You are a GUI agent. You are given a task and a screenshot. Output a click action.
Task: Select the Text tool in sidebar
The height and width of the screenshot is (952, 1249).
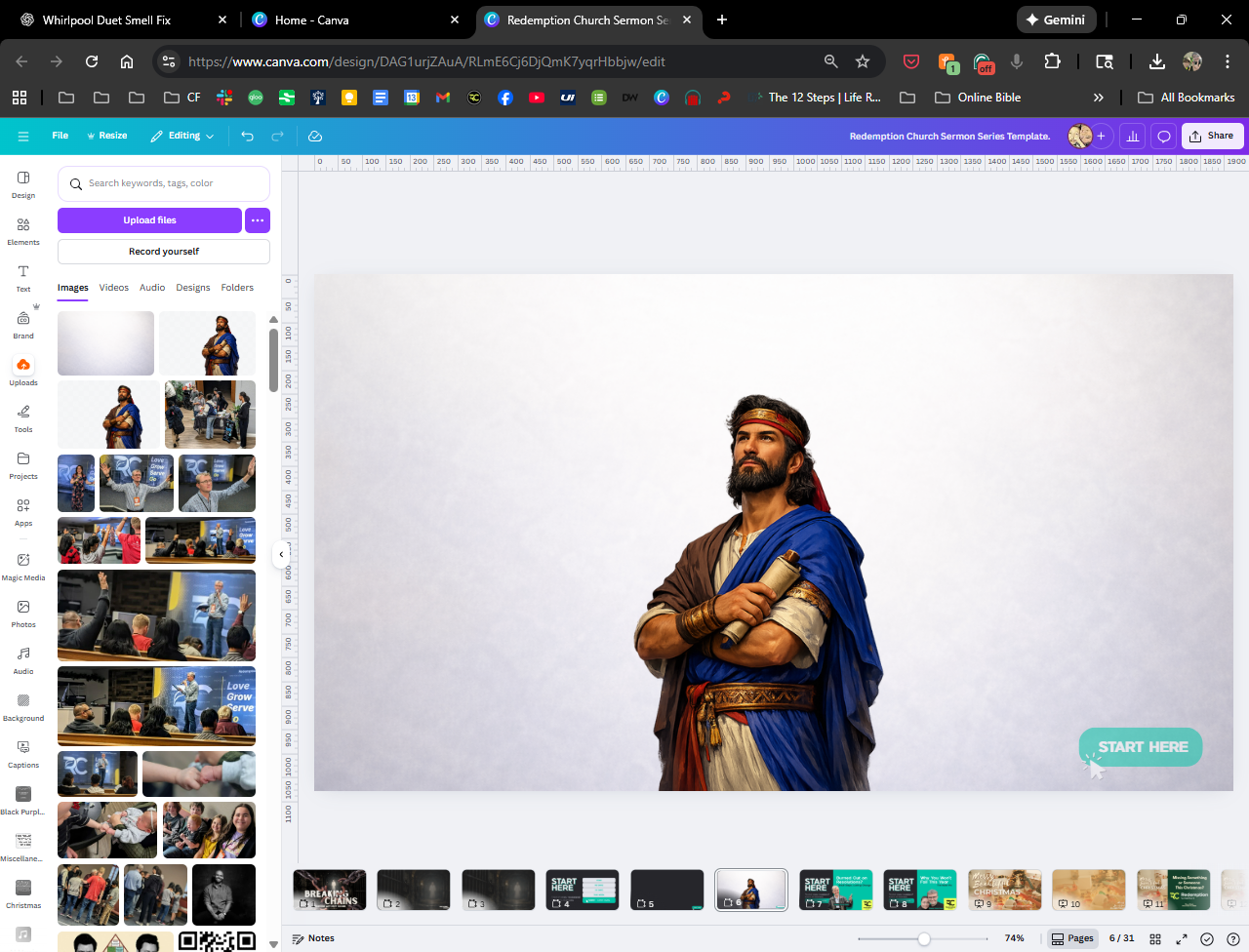[23, 277]
